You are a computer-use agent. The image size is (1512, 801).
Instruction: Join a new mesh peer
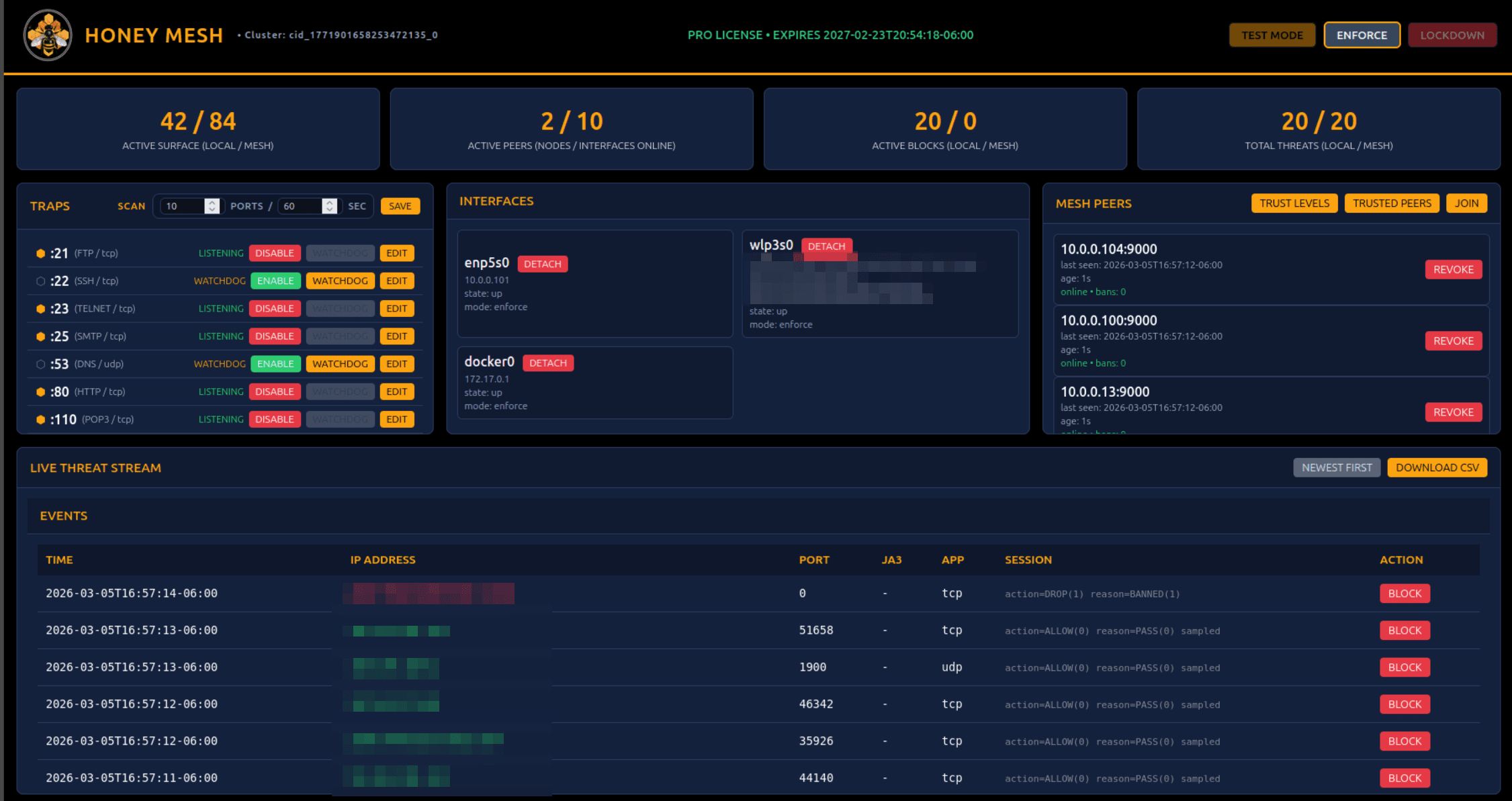(x=1467, y=203)
